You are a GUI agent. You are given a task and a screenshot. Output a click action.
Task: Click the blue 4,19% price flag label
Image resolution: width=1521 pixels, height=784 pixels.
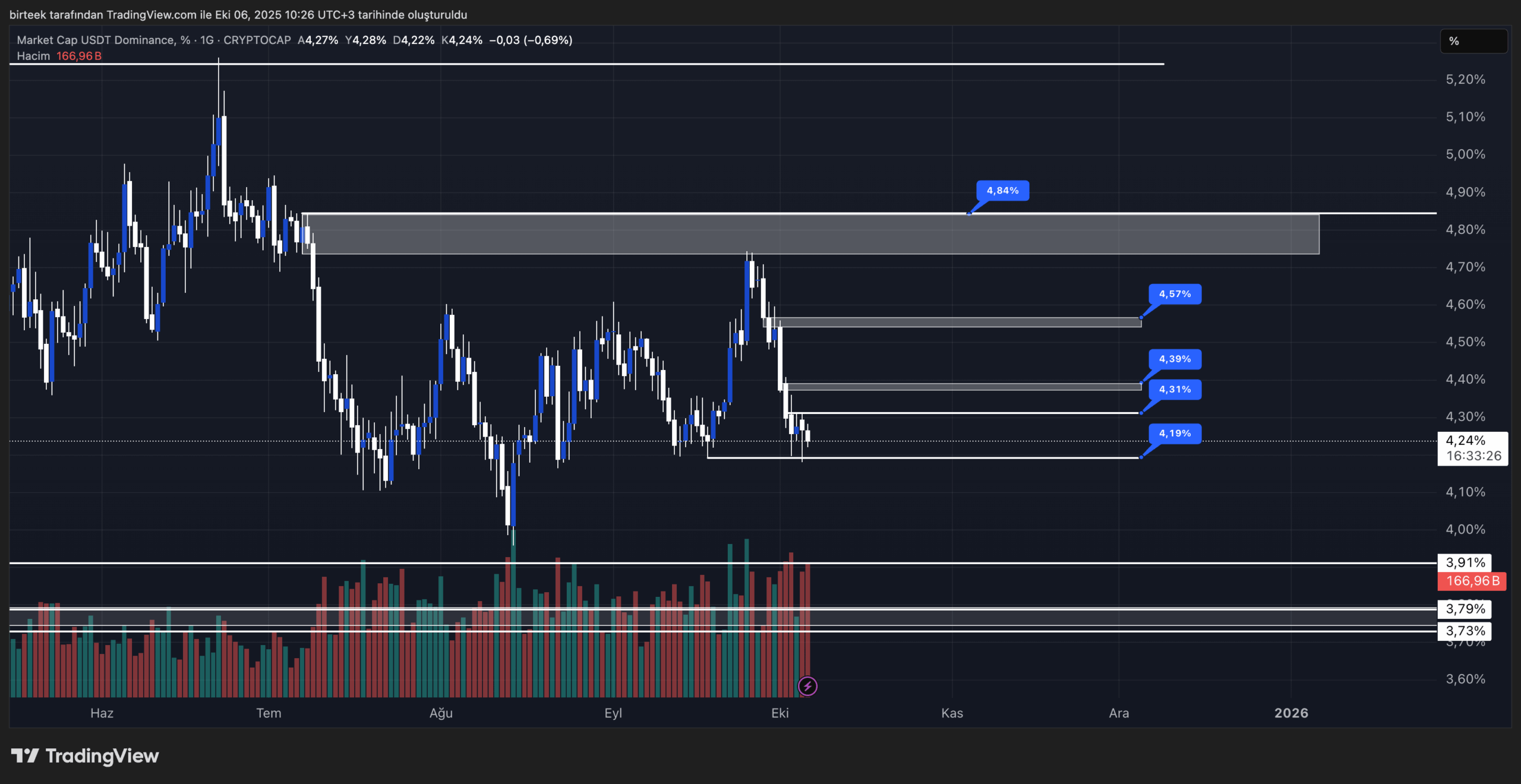click(1174, 434)
